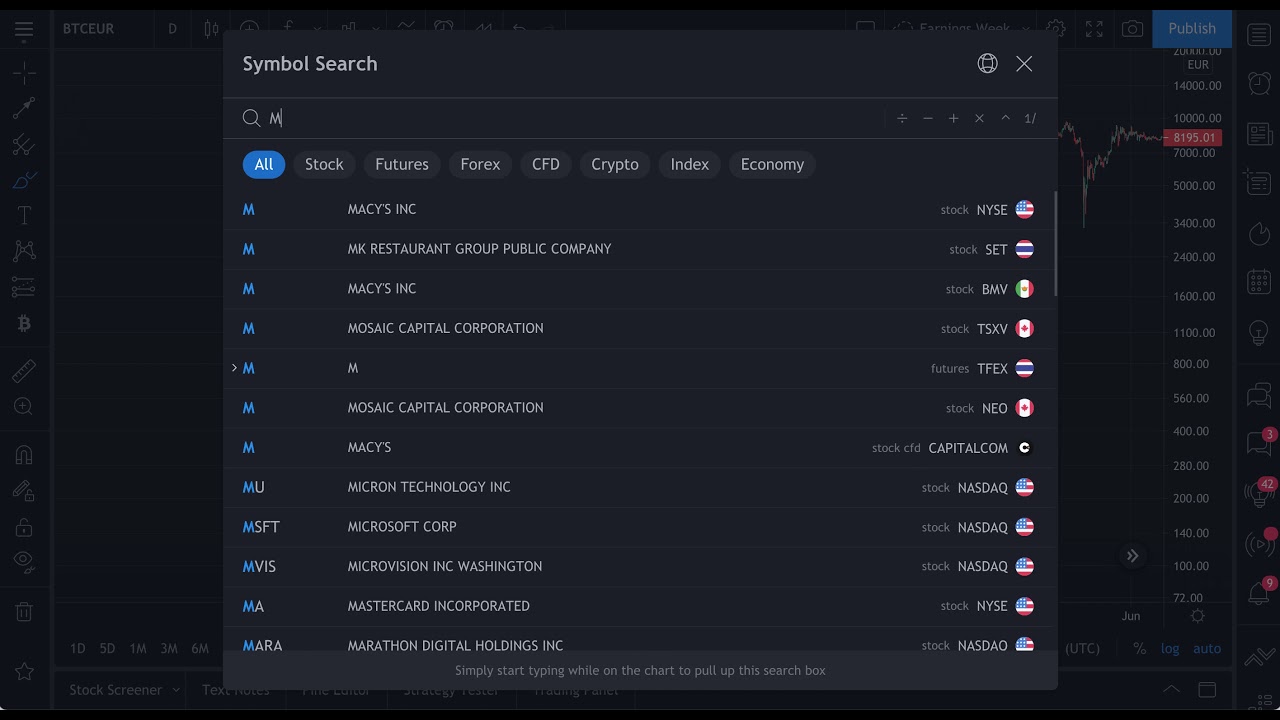
Task: Open the Stock Screener dropdown tab
Action: (x=124, y=690)
